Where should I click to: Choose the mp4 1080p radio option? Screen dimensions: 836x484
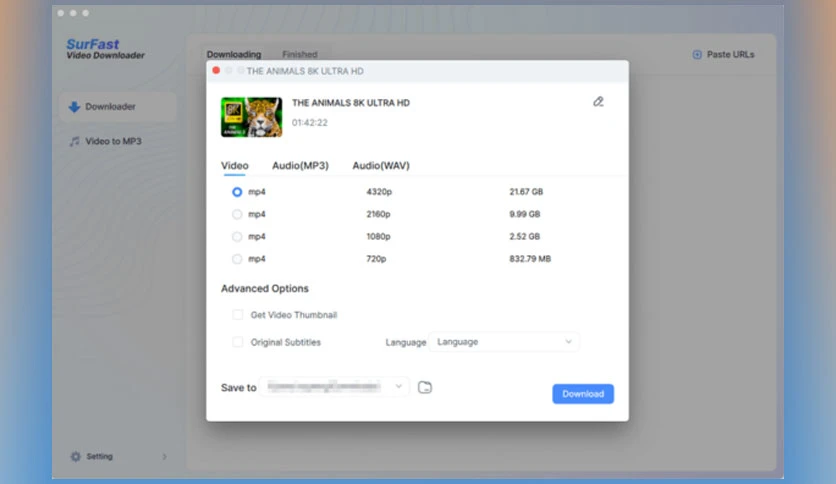click(237, 237)
